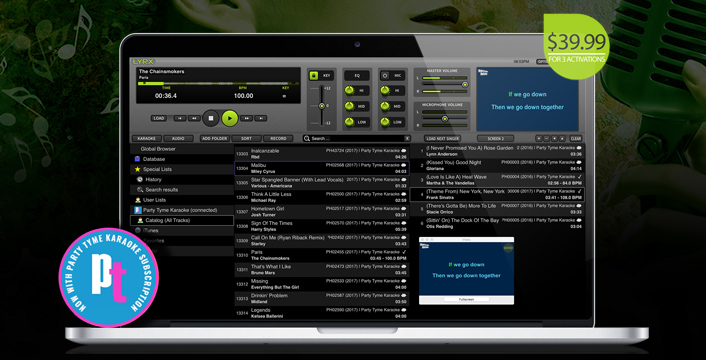Select Catalog (All Tracks) in sidebar
The height and width of the screenshot is (360, 706).
(182, 220)
